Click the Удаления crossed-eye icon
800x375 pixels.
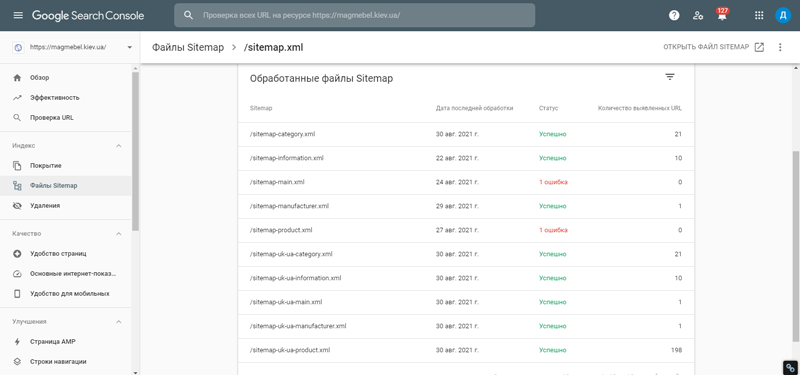[17, 206]
